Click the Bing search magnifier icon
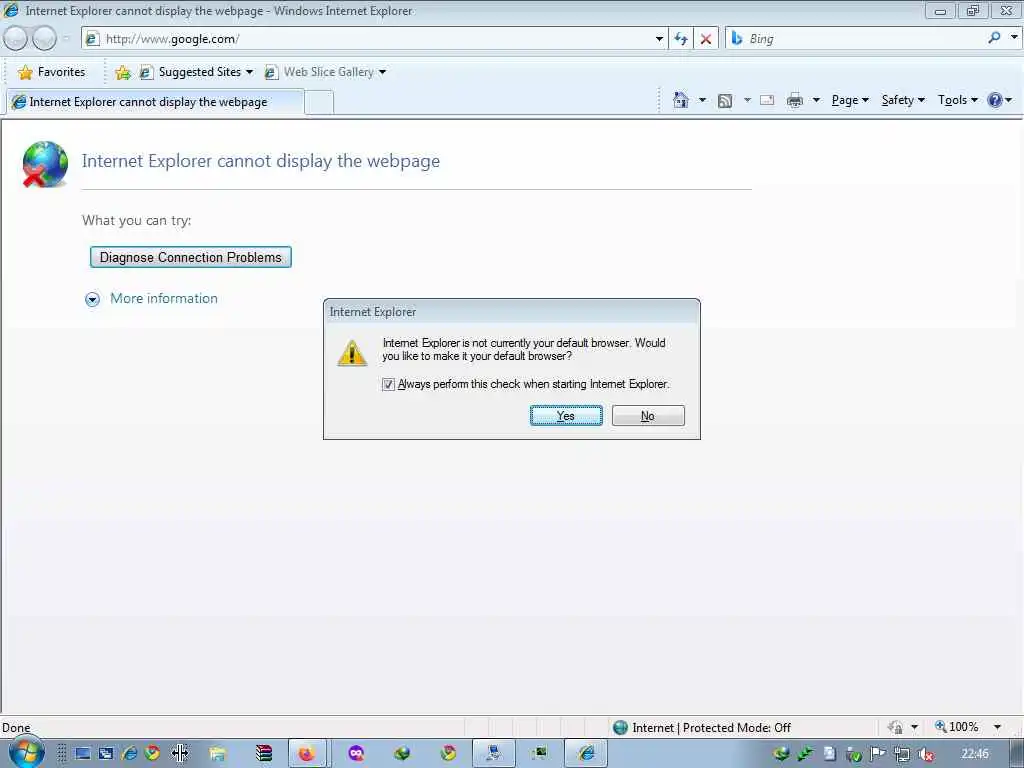Screen dimensions: 1024x768 pyautogui.click(x=994, y=39)
